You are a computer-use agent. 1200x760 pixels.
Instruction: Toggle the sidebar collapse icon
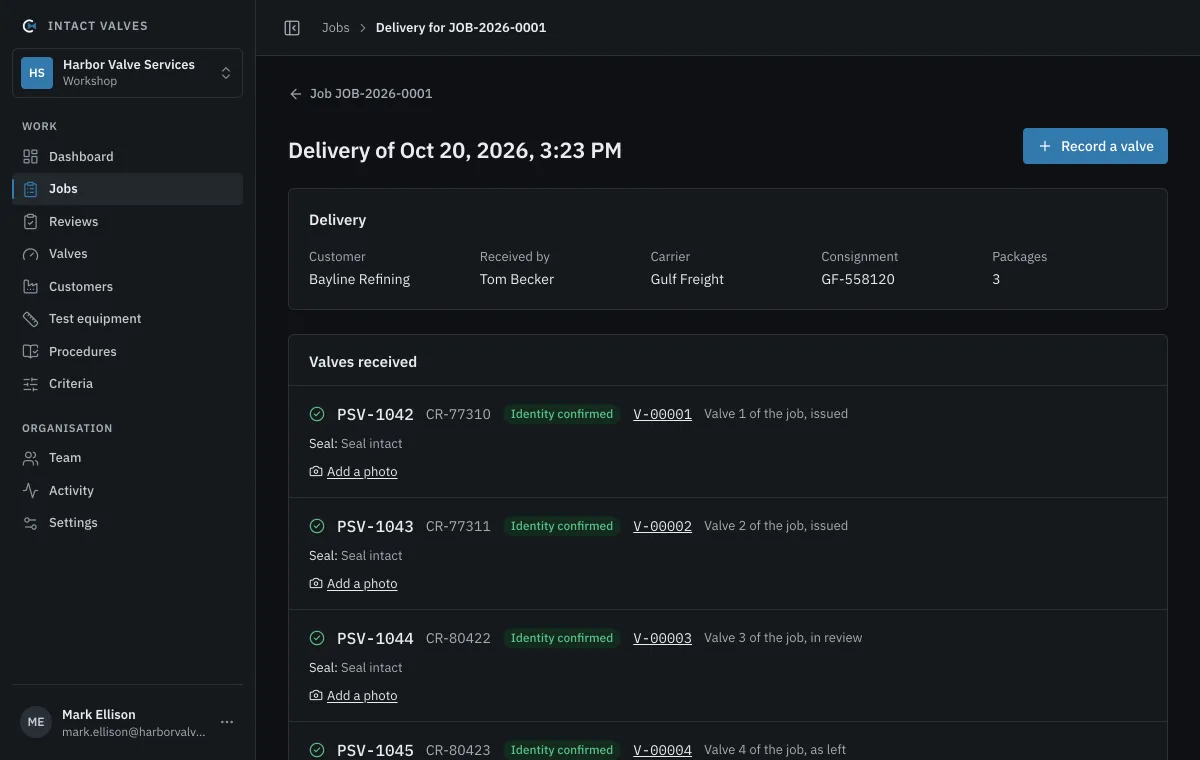point(292,28)
